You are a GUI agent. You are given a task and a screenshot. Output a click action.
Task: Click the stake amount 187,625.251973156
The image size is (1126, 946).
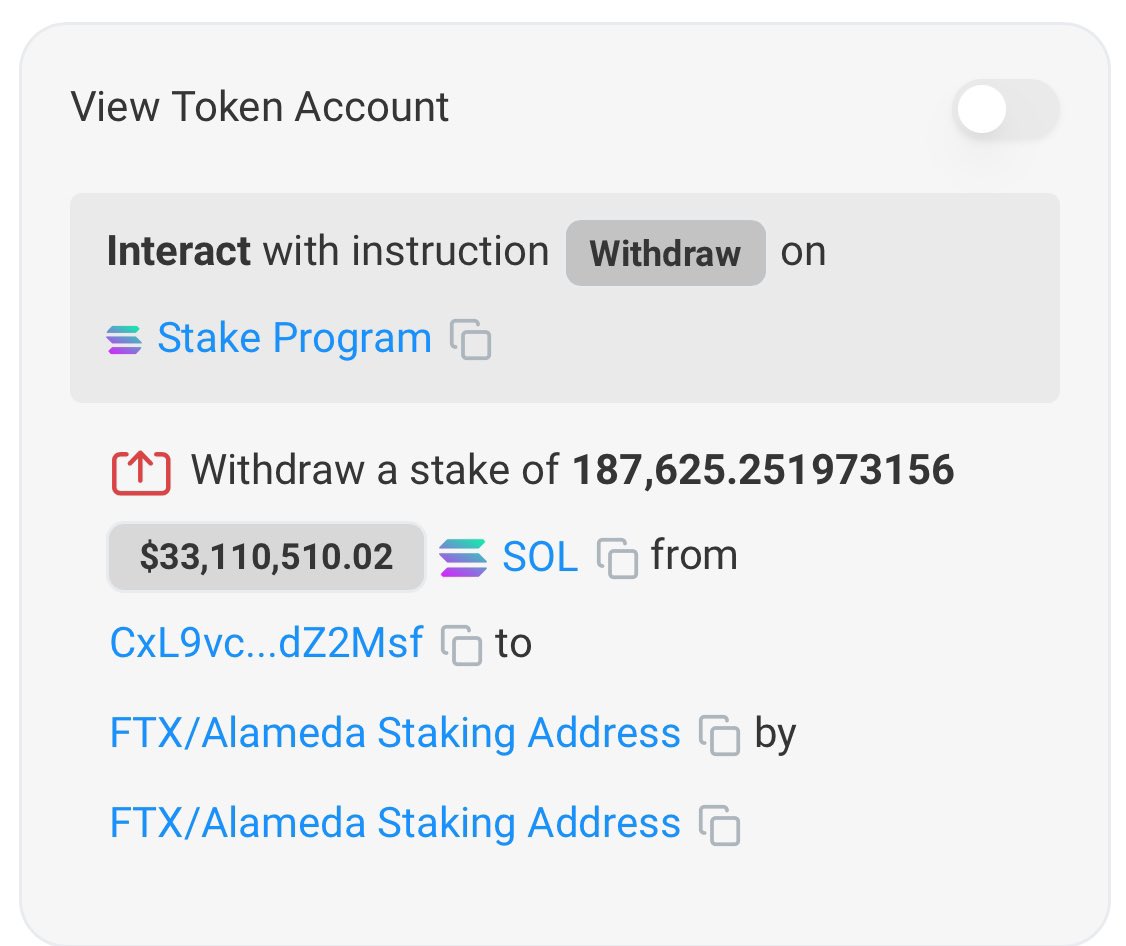tap(763, 470)
